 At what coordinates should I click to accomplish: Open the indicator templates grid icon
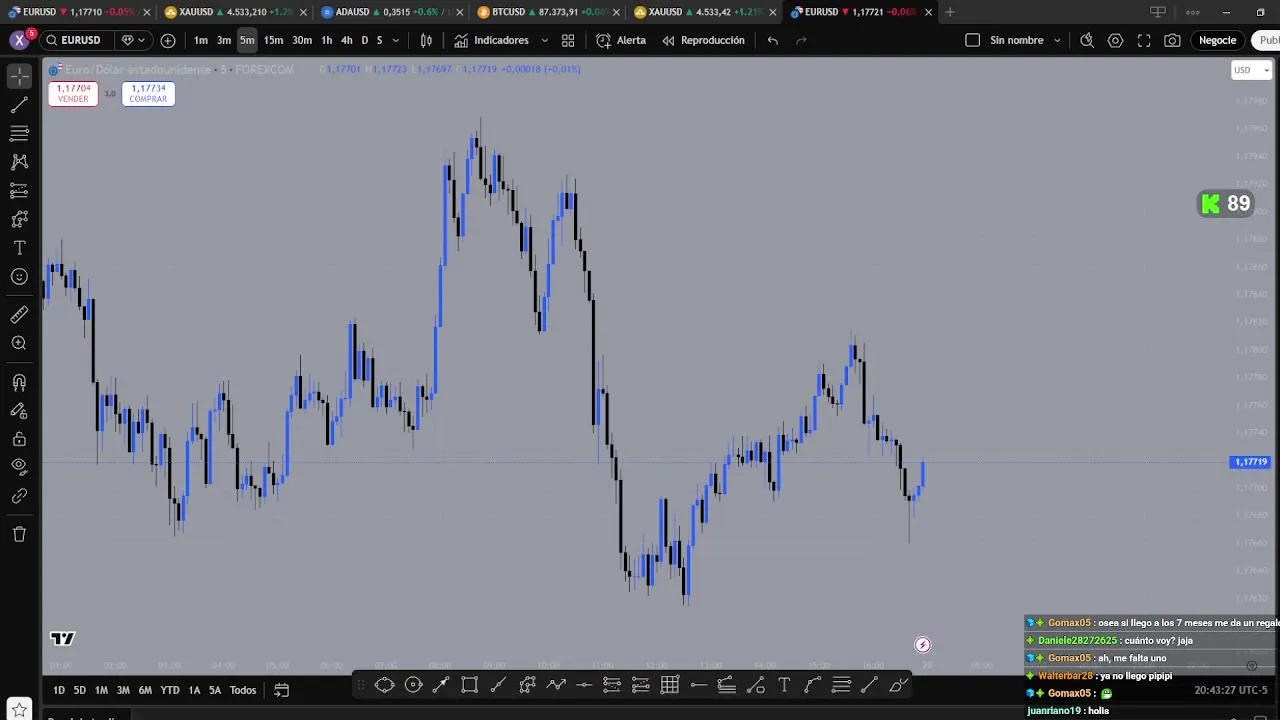[568, 40]
